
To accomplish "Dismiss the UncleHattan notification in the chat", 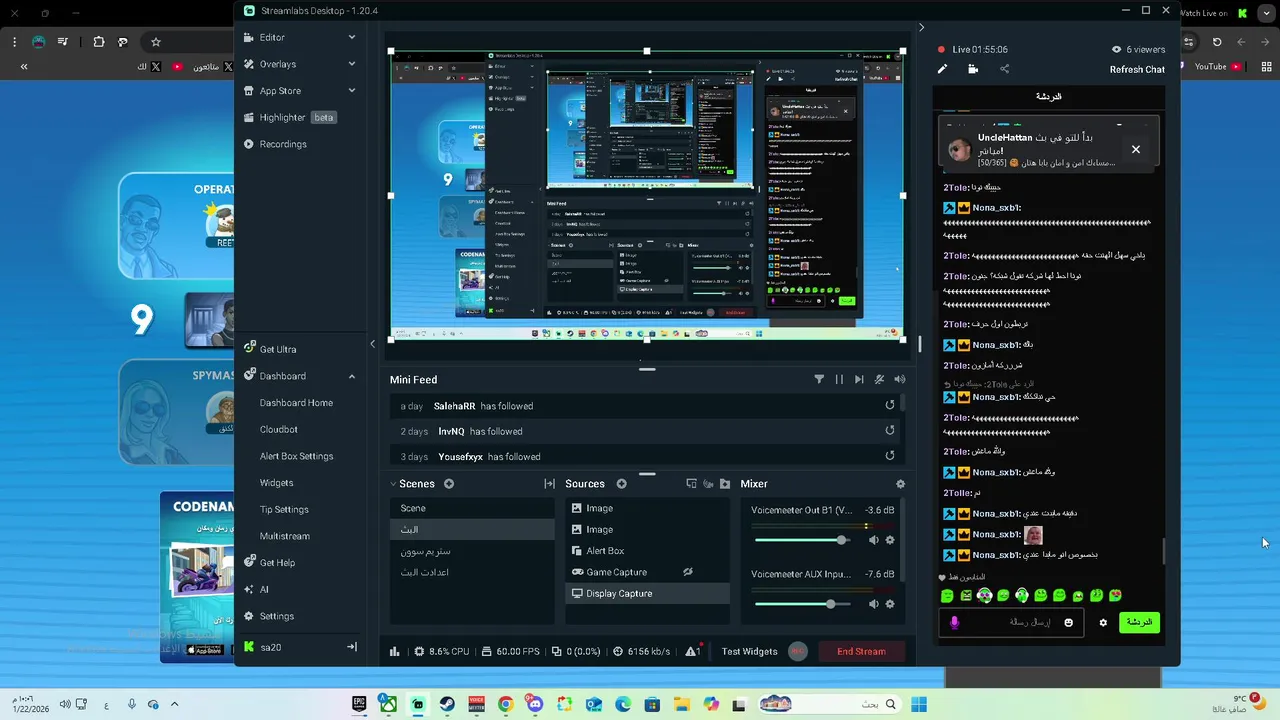I will (x=1136, y=149).
